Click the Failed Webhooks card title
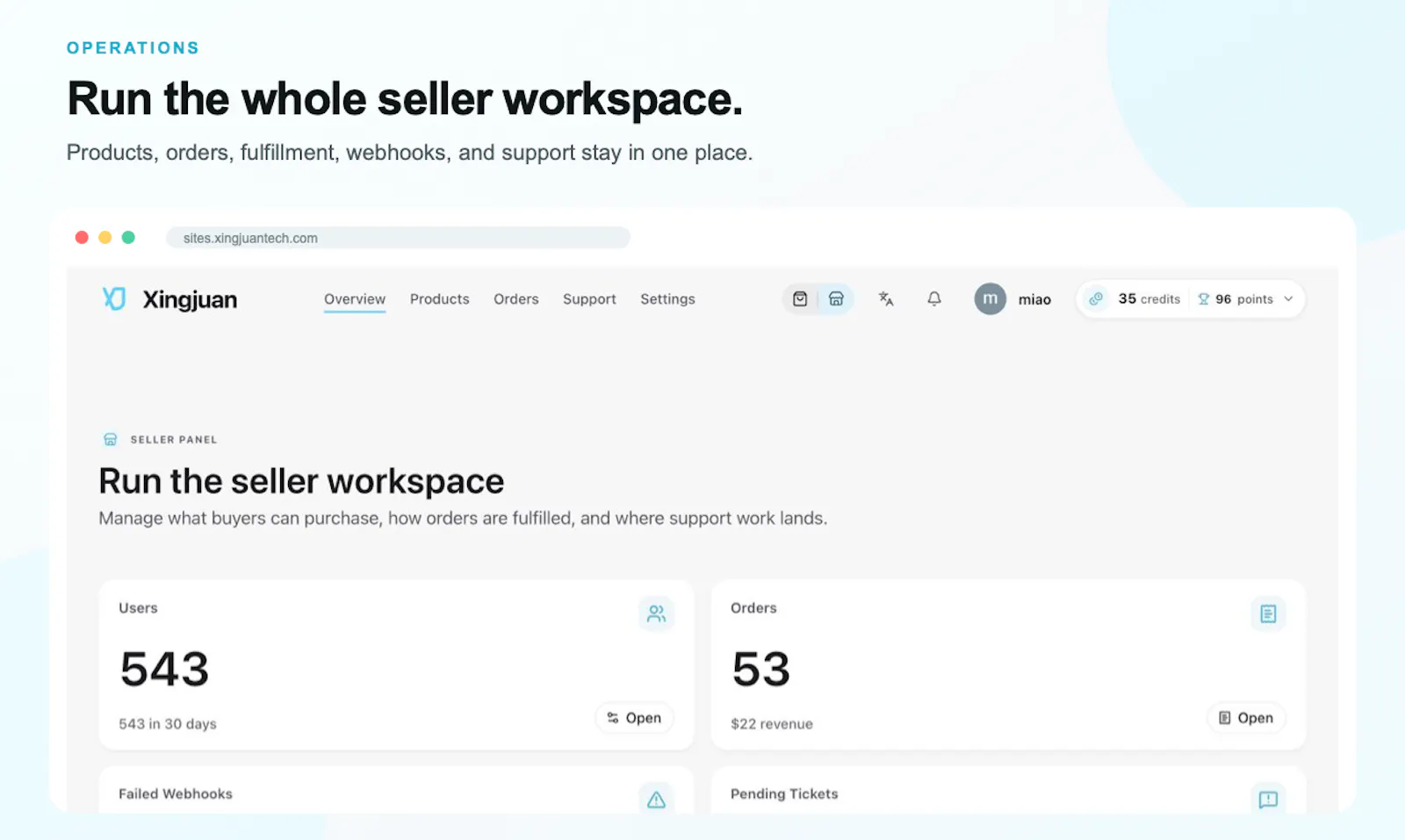This screenshot has height=840, width=1405. [x=176, y=794]
